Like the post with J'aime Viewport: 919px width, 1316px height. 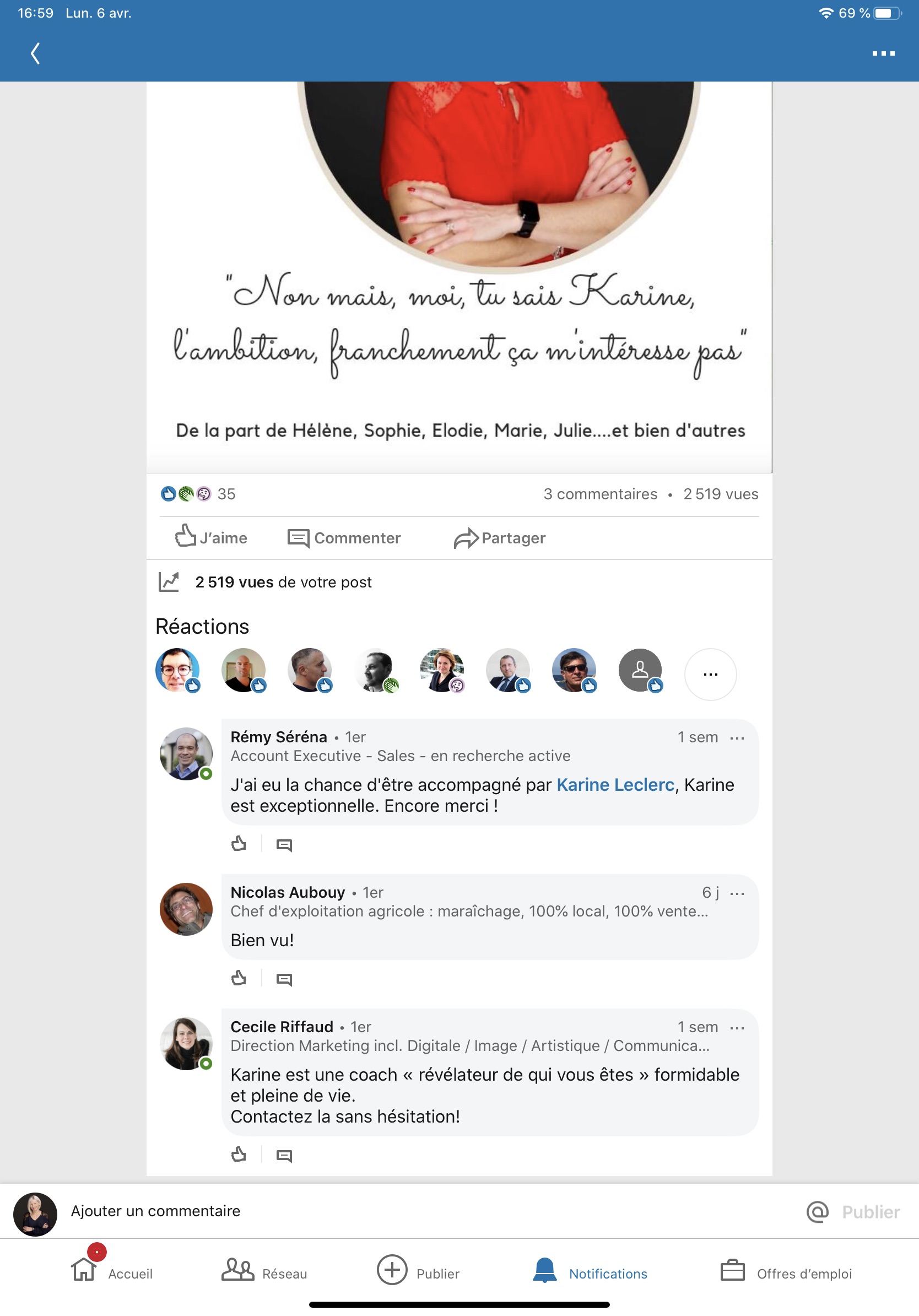[x=211, y=537]
